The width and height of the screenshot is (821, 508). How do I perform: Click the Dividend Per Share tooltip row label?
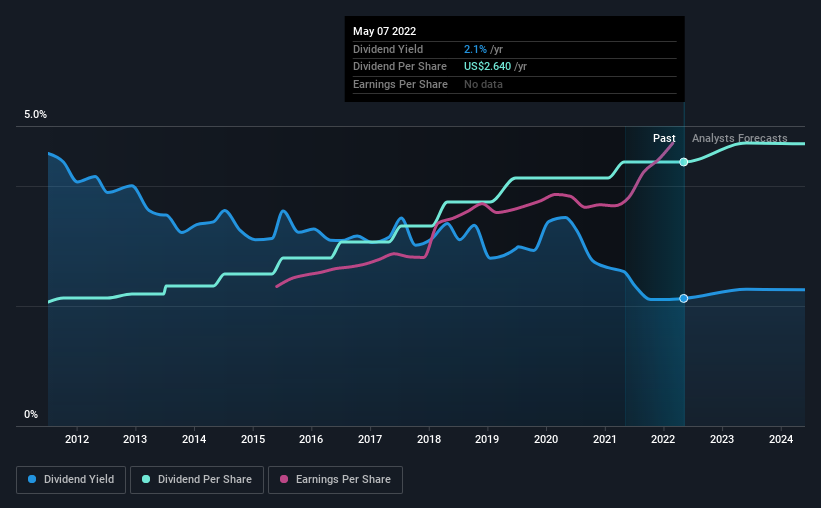click(400, 67)
